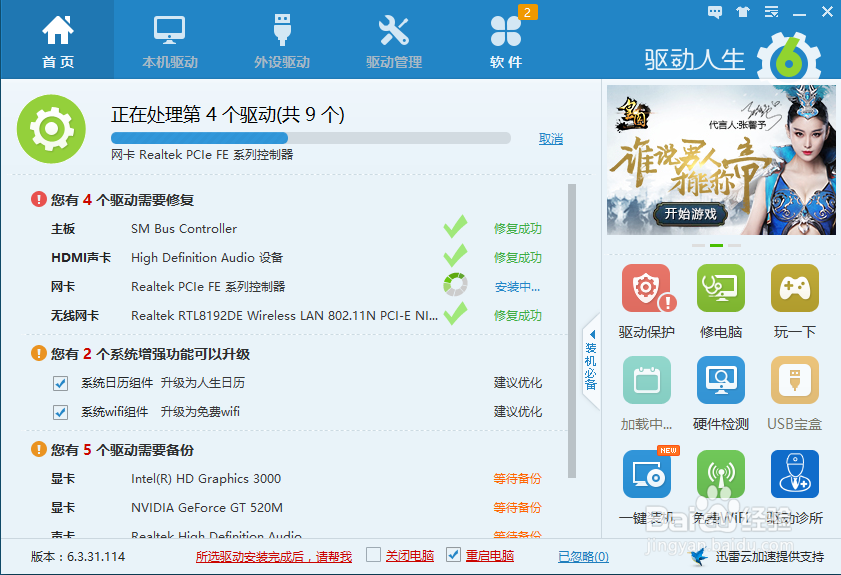Click the version 6.3.31.114 label
Image resolution: width=841 pixels, height=575 pixels.
[x=78, y=557]
